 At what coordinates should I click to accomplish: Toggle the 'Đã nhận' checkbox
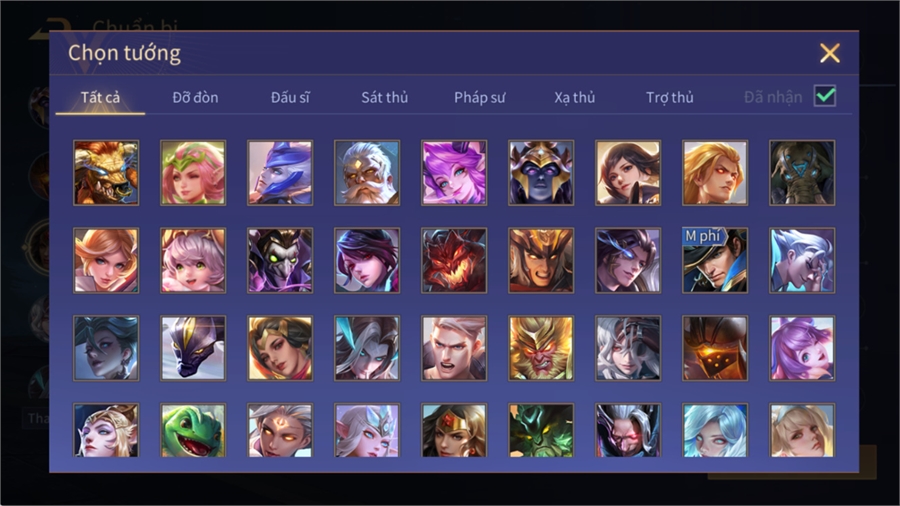point(825,96)
